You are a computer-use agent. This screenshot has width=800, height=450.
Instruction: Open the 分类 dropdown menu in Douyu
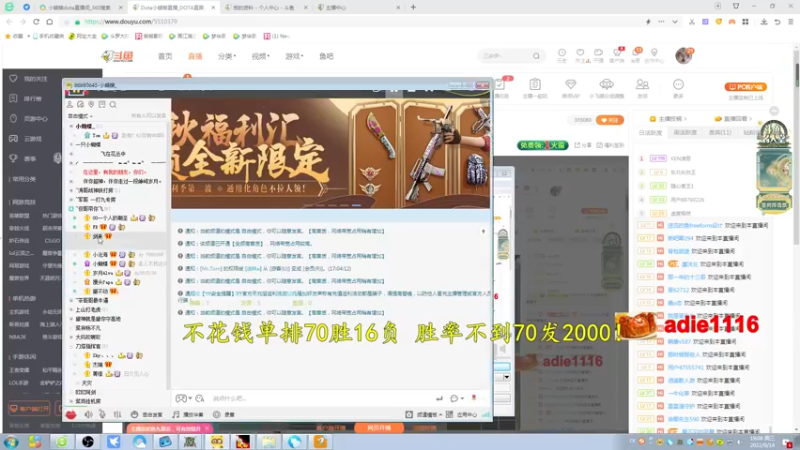pyautogui.click(x=227, y=56)
